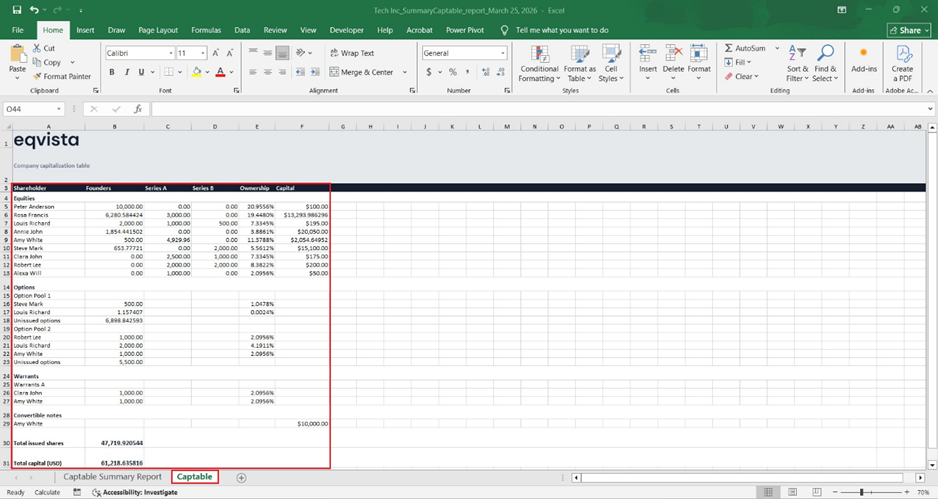Click the Insert Function fx icon
Screen dimensions: 938x499
pyautogui.click(x=137, y=109)
